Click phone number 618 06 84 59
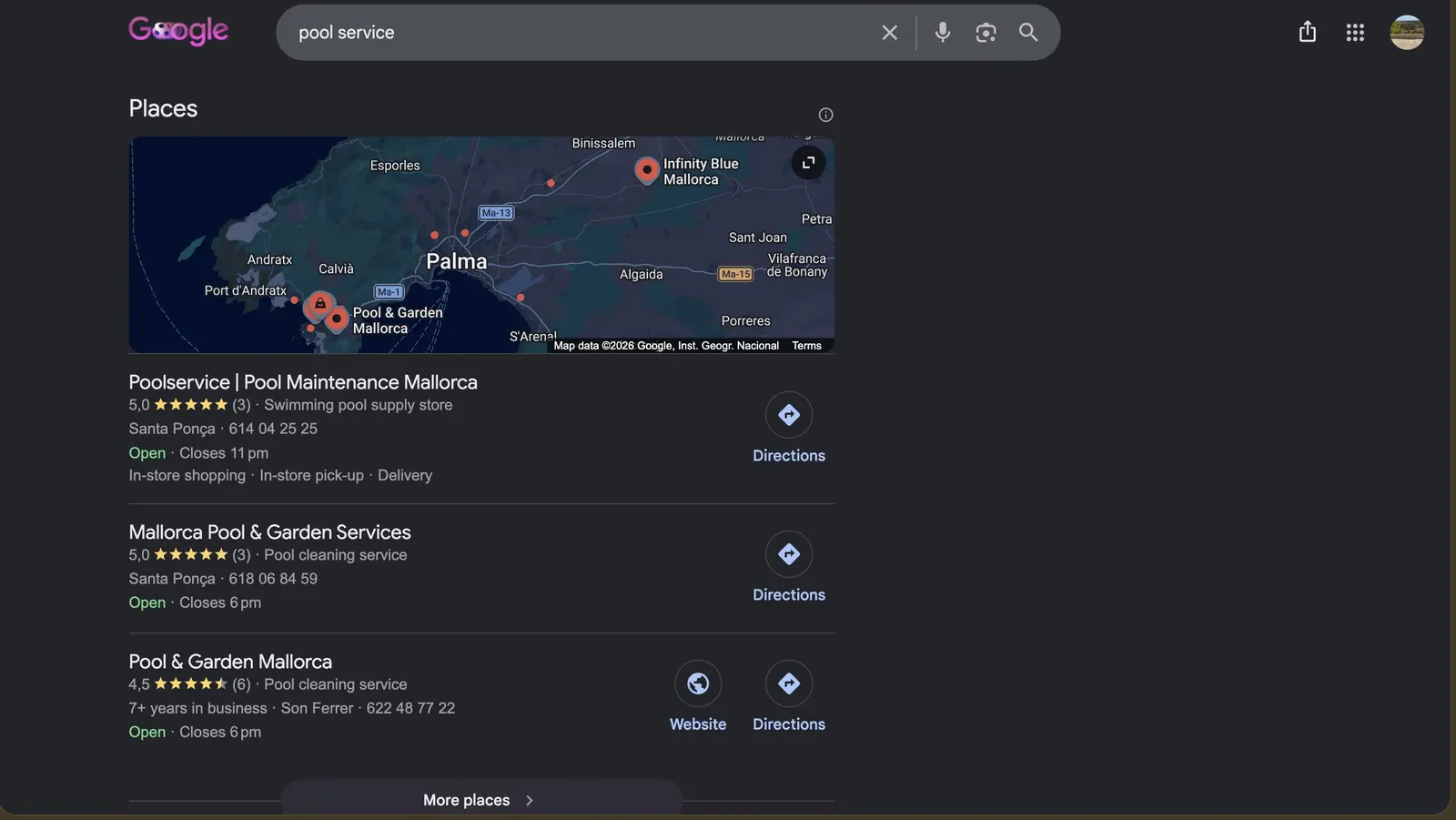The image size is (1456, 820). [273, 579]
